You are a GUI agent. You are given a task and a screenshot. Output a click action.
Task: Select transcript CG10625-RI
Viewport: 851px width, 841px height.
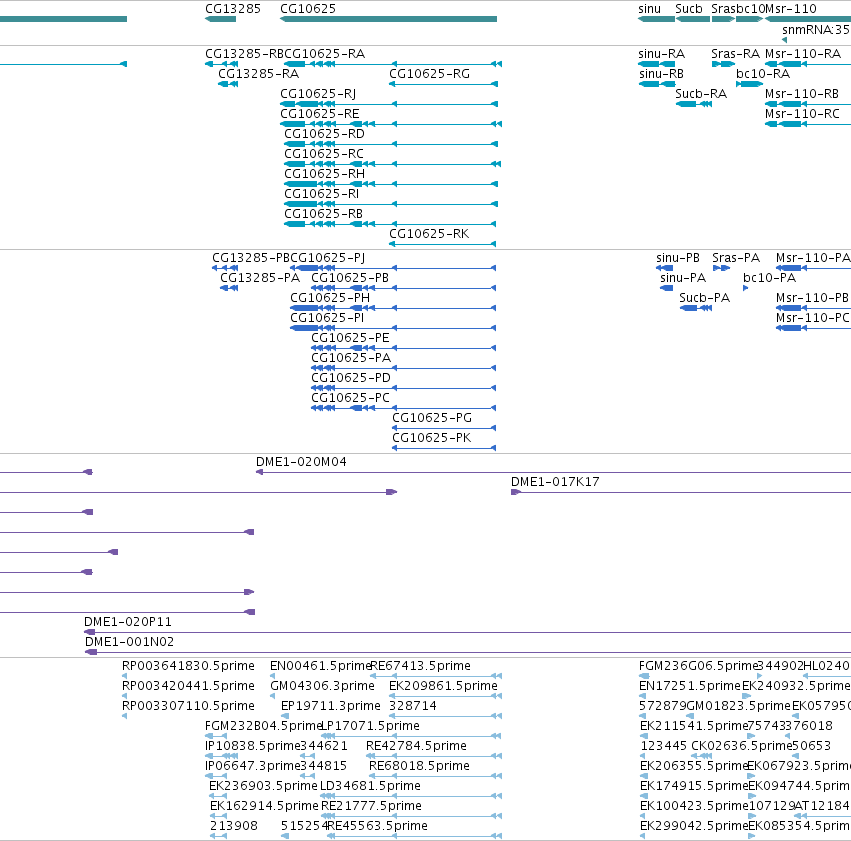pos(322,194)
